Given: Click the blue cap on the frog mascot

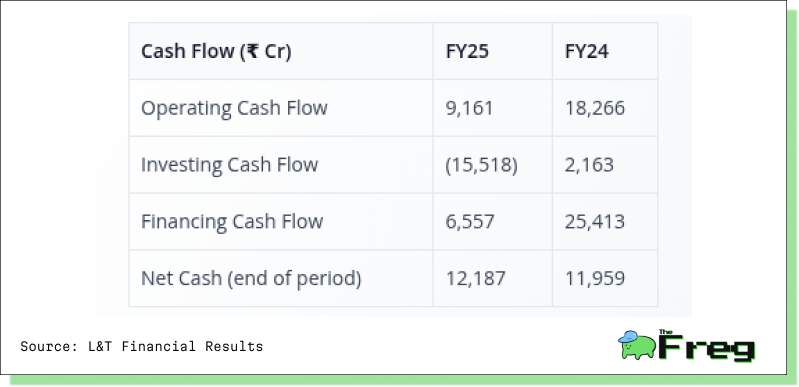Looking at the screenshot, I should 628,337.
